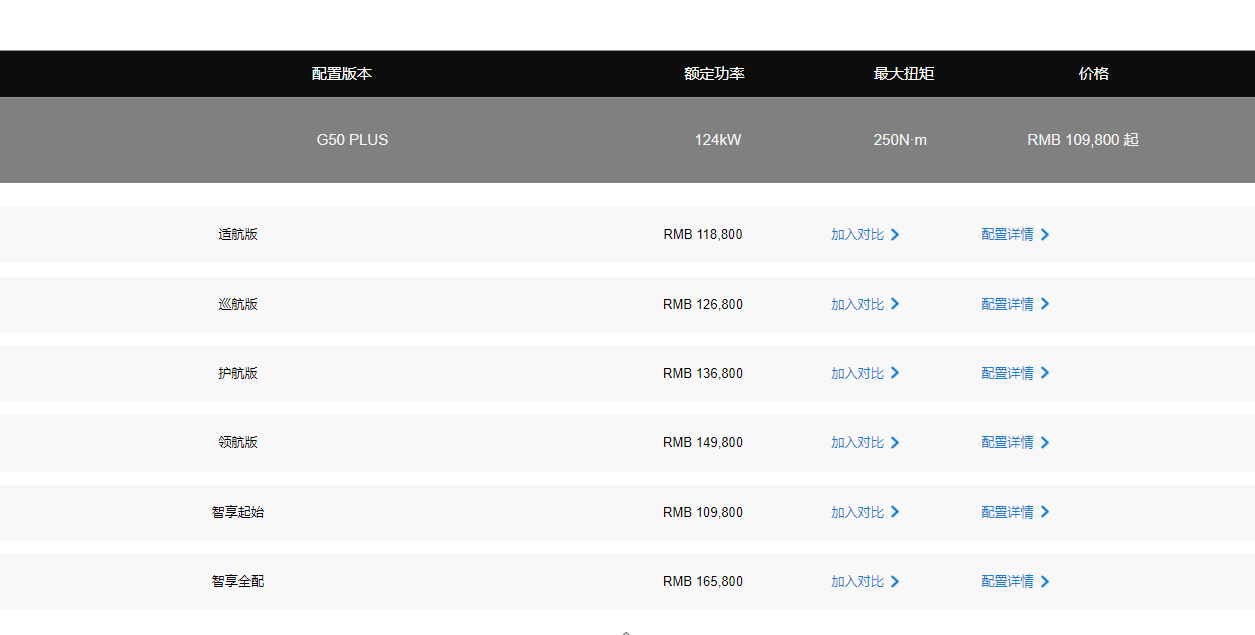This screenshot has width=1255, height=635.
Task: Click the chevron beside 加入对比 in 巡航版 row
Action: pos(895,304)
